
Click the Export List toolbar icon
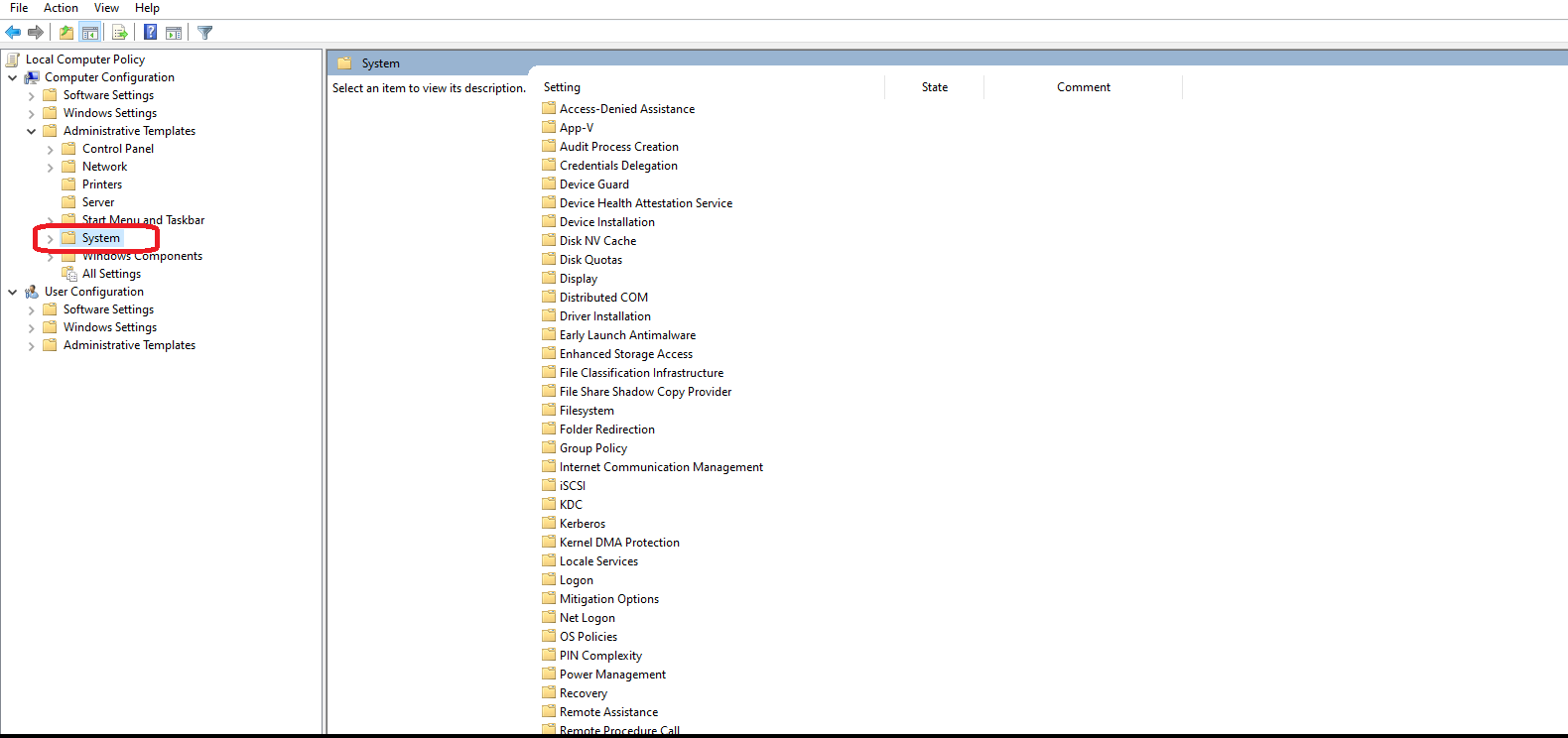[x=120, y=33]
